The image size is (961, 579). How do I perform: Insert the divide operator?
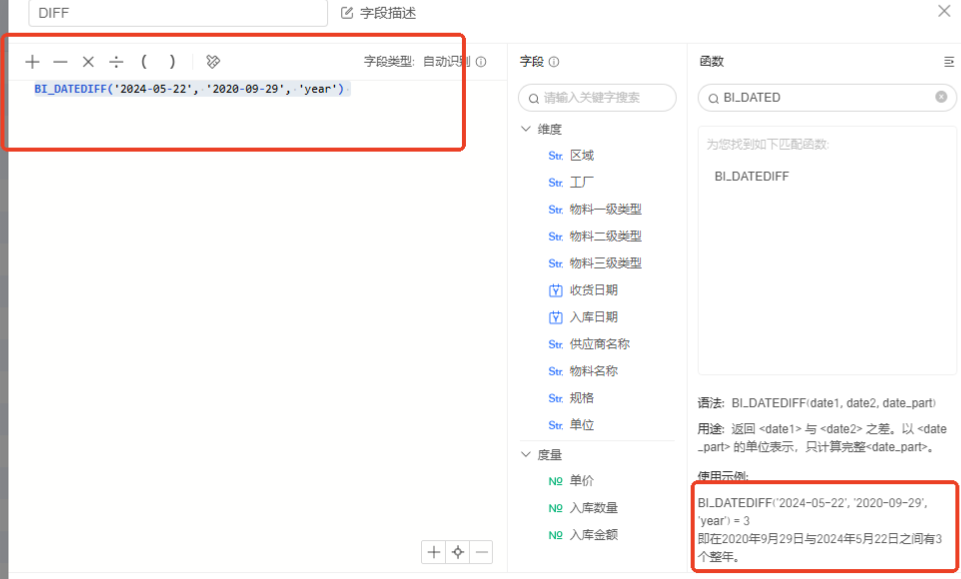pos(116,62)
